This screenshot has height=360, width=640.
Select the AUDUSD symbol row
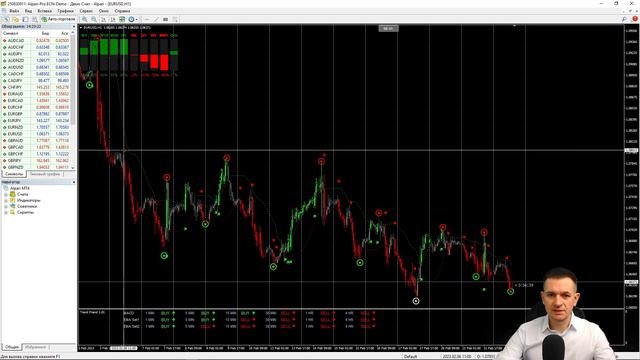point(36,67)
